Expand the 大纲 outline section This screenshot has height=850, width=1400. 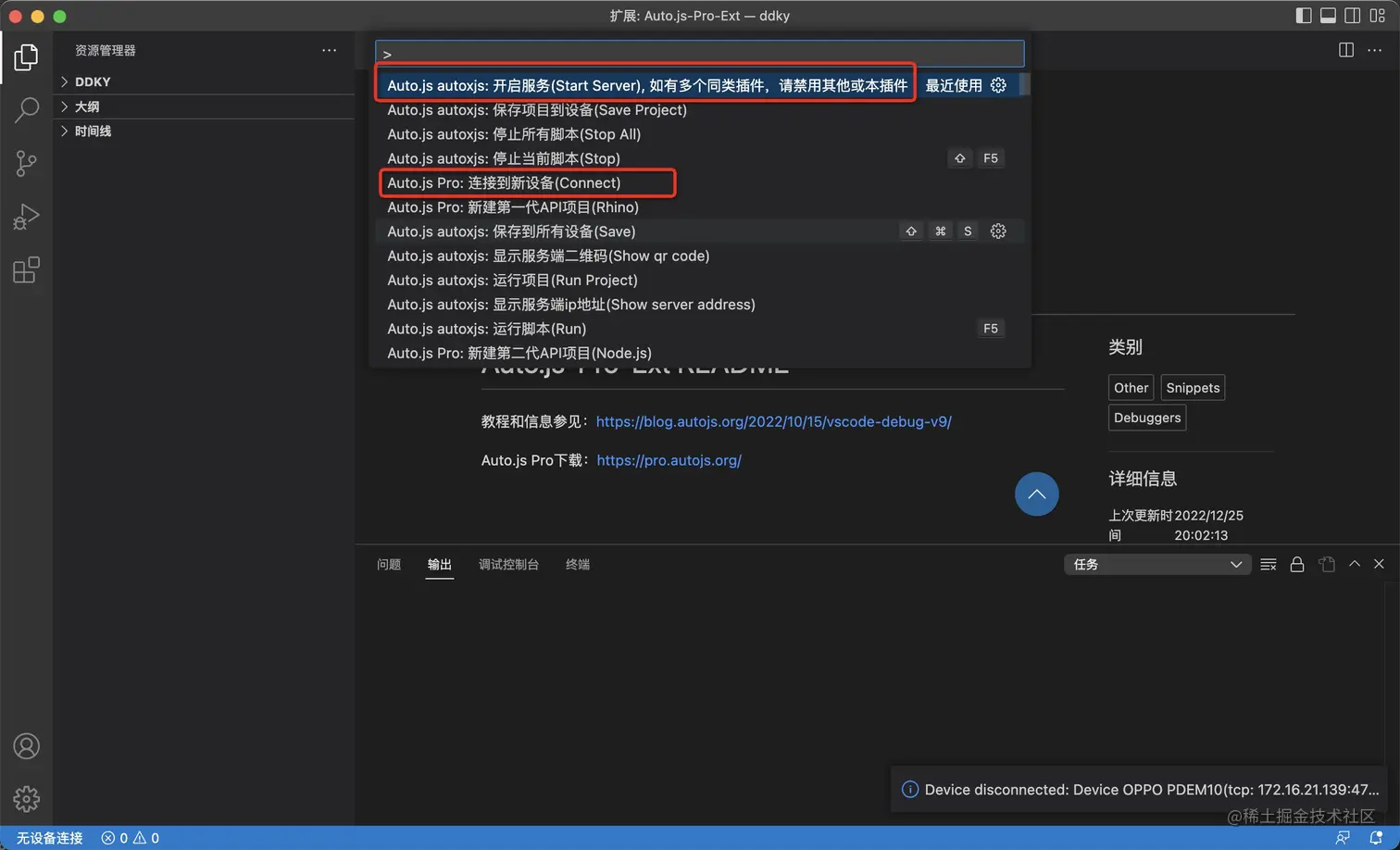pos(206,106)
